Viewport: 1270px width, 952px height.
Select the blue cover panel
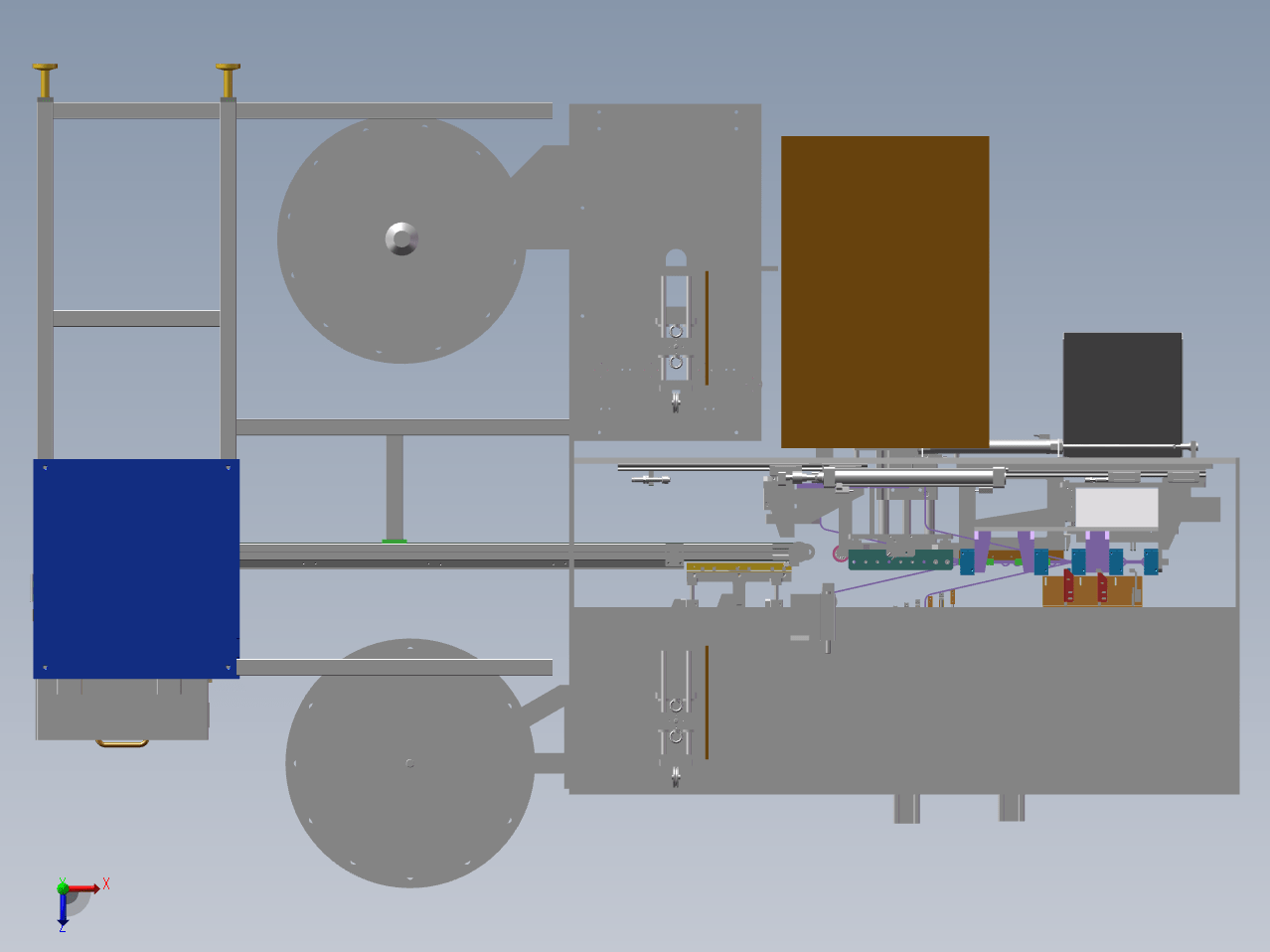(x=136, y=568)
